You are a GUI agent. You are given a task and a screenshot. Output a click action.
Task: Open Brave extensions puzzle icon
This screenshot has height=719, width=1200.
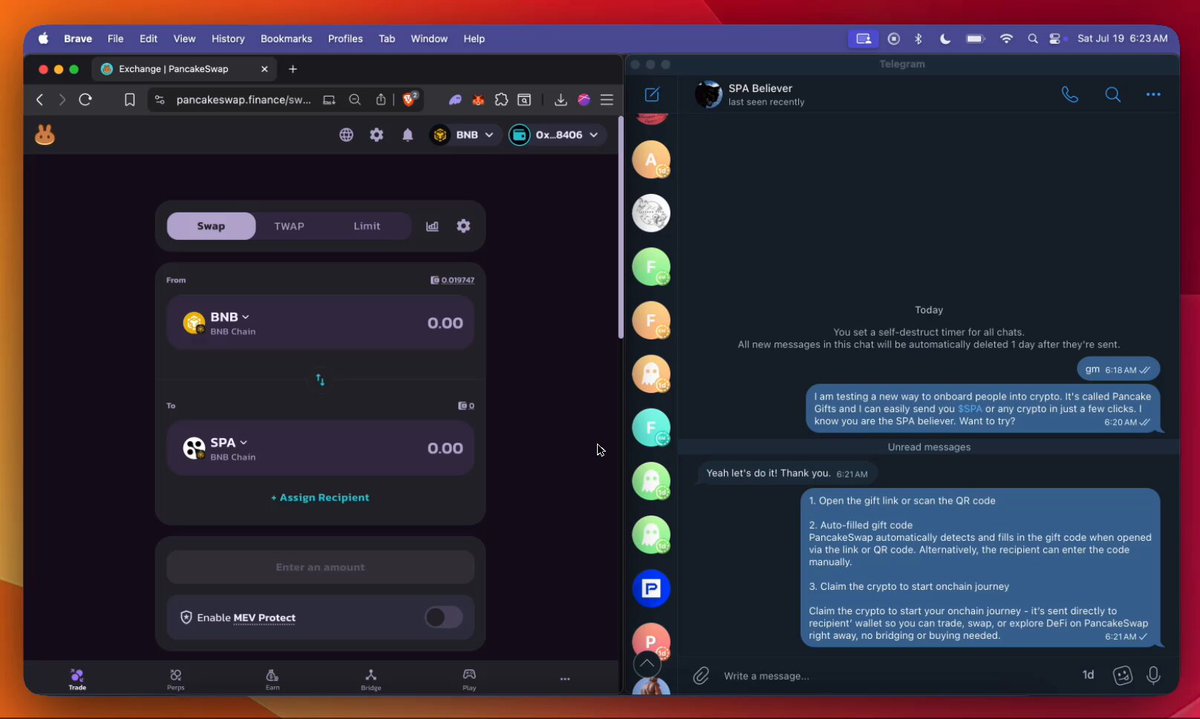501,100
